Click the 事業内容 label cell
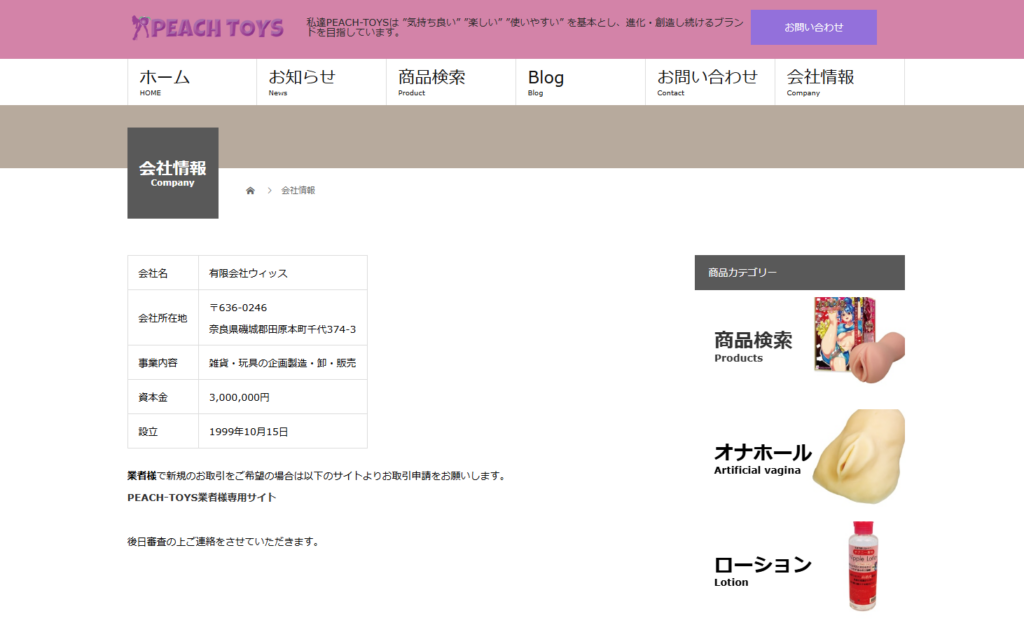1024x630 pixels. [163, 363]
